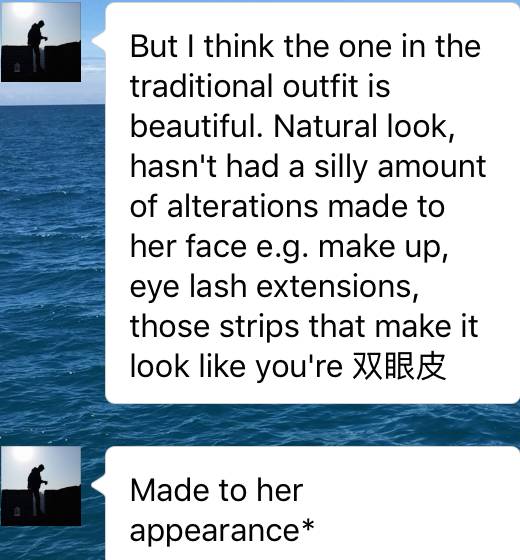Select the message starting 'But I think'
This screenshot has width=520, height=560.
coord(312,203)
